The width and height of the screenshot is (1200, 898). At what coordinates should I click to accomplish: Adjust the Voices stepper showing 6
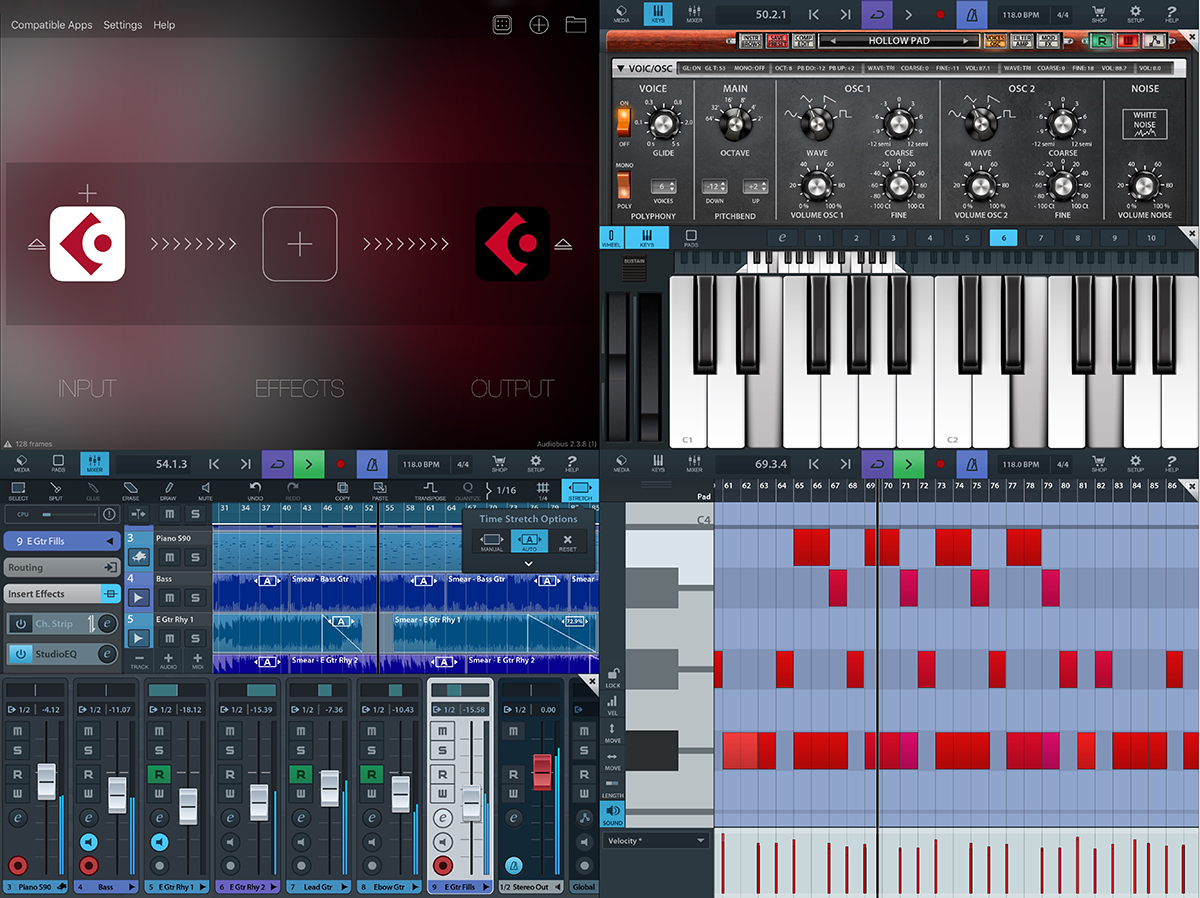point(663,187)
